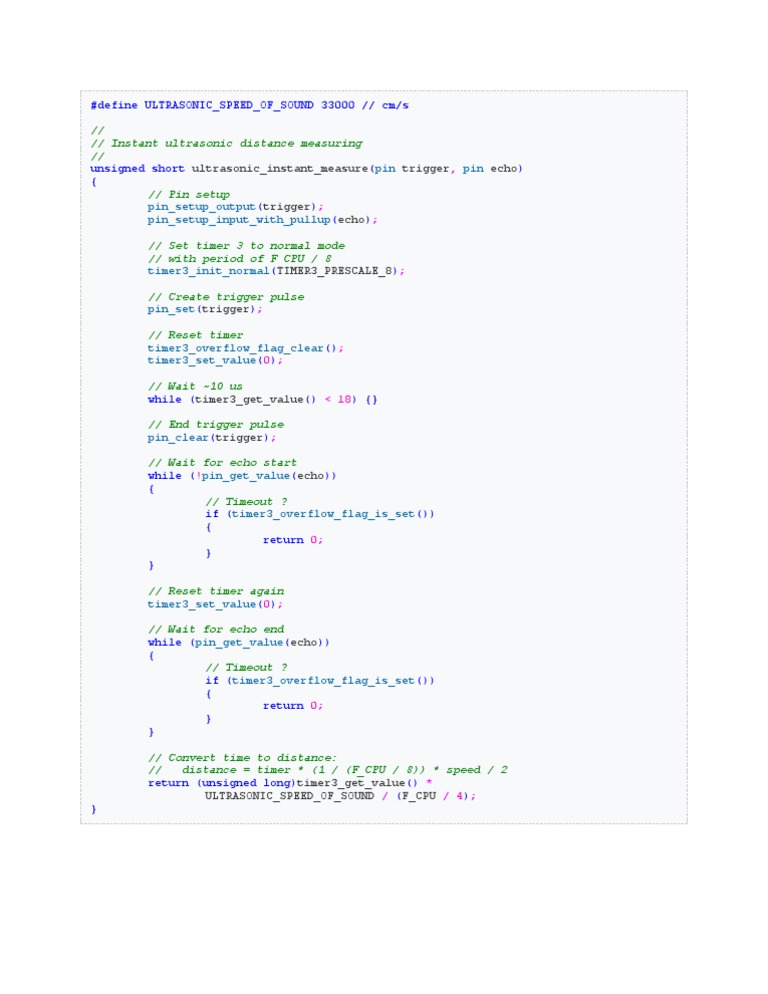Click the 'Convert time to distance:' comment
The image size is (768, 994).
(242, 758)
